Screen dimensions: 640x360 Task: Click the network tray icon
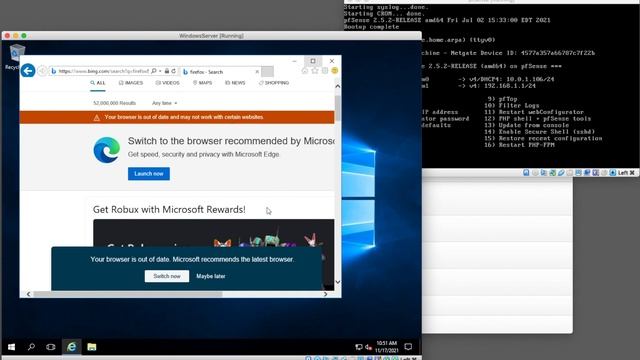click(359, 347)
